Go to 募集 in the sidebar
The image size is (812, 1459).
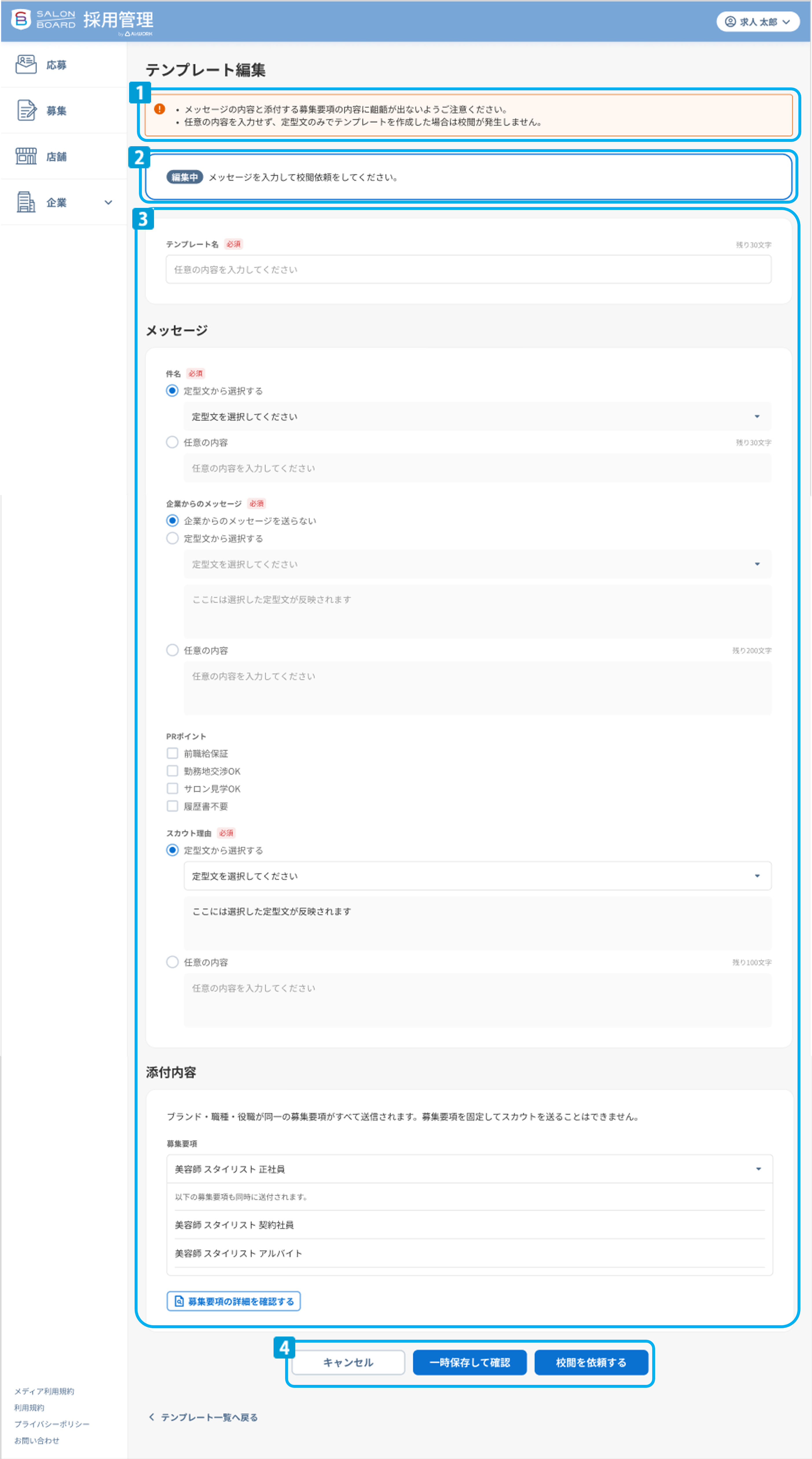click(63, 110)
